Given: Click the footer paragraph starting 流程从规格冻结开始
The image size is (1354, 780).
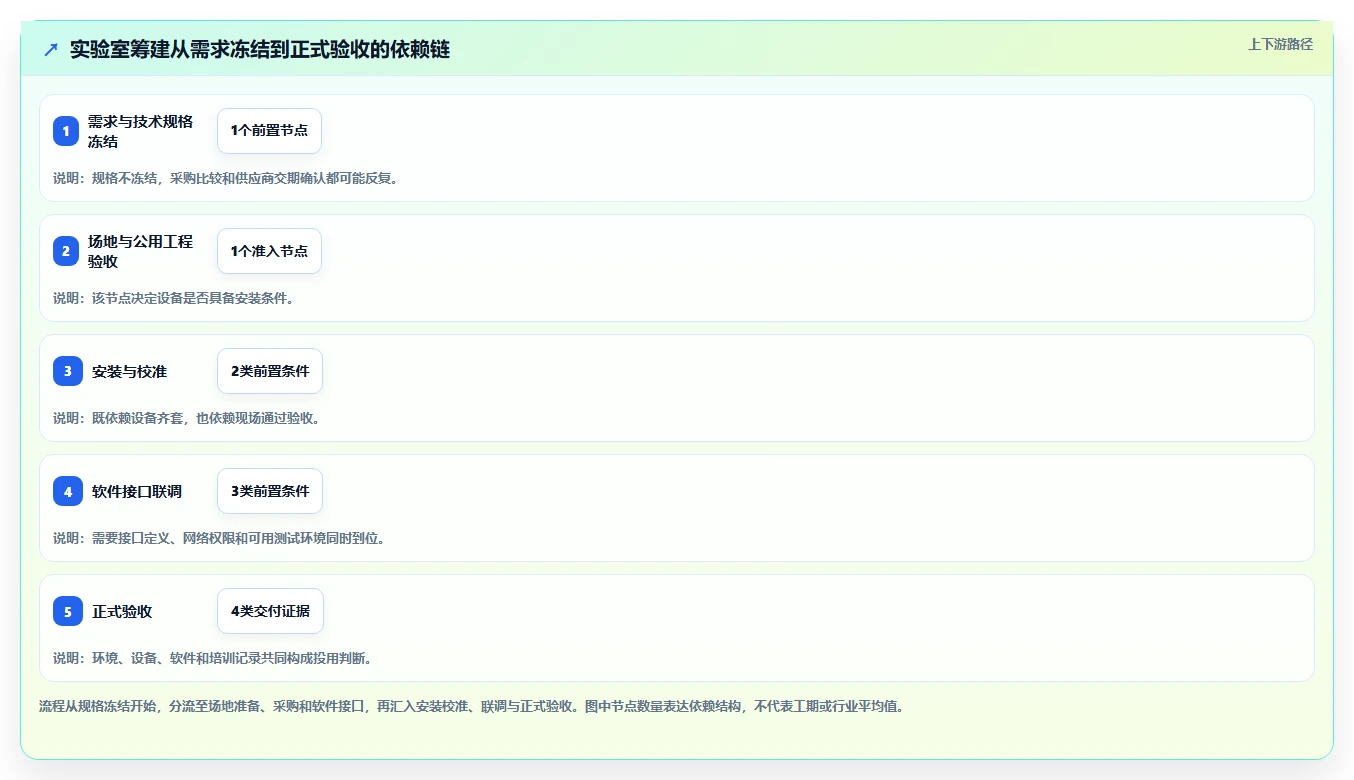Looking at the screenshot, I should 471,706.
